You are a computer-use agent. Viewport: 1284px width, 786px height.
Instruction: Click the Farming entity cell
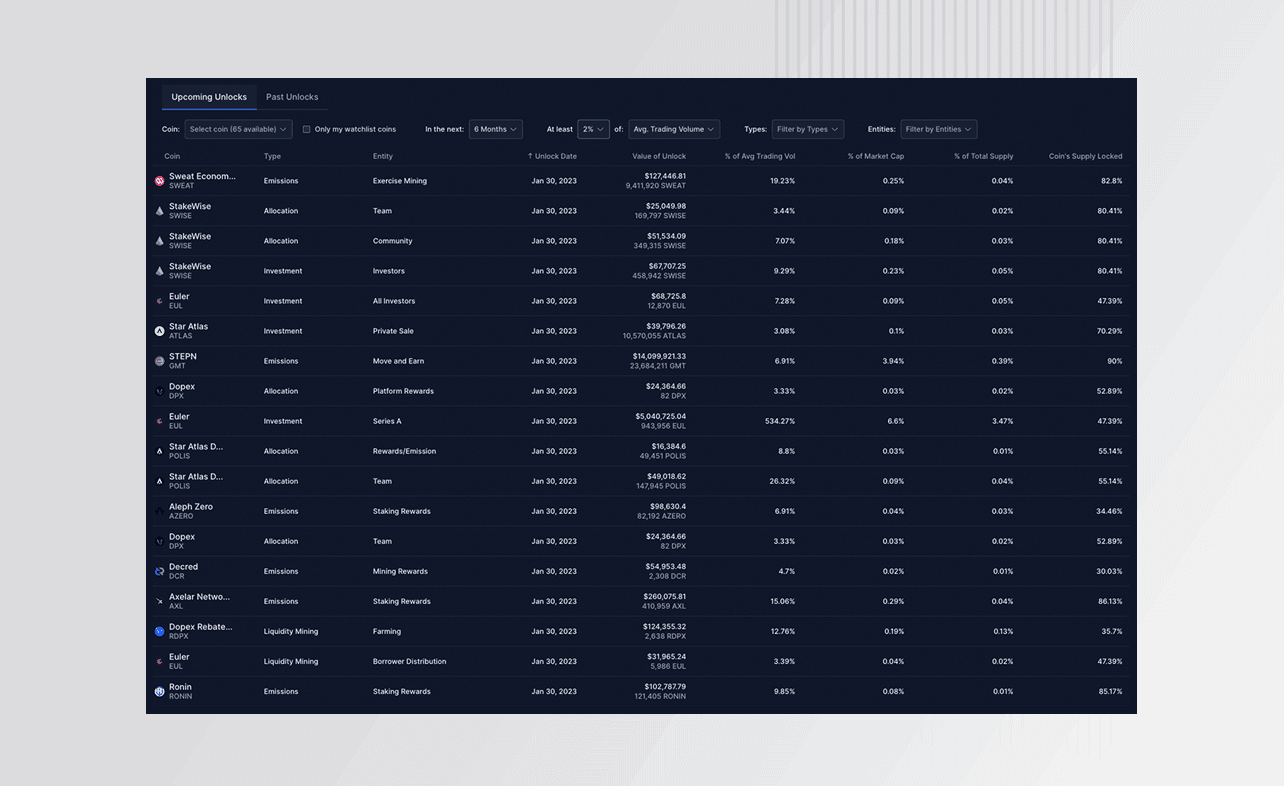tap(387, 631)
